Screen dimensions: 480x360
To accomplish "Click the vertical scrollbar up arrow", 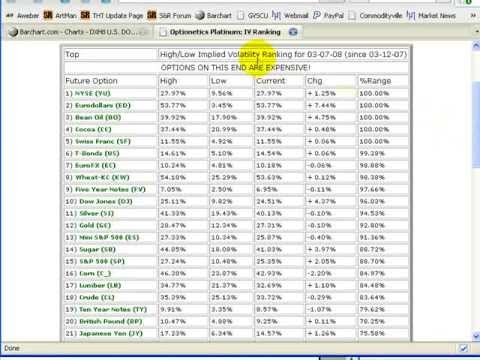I will [x=476, y=46].
